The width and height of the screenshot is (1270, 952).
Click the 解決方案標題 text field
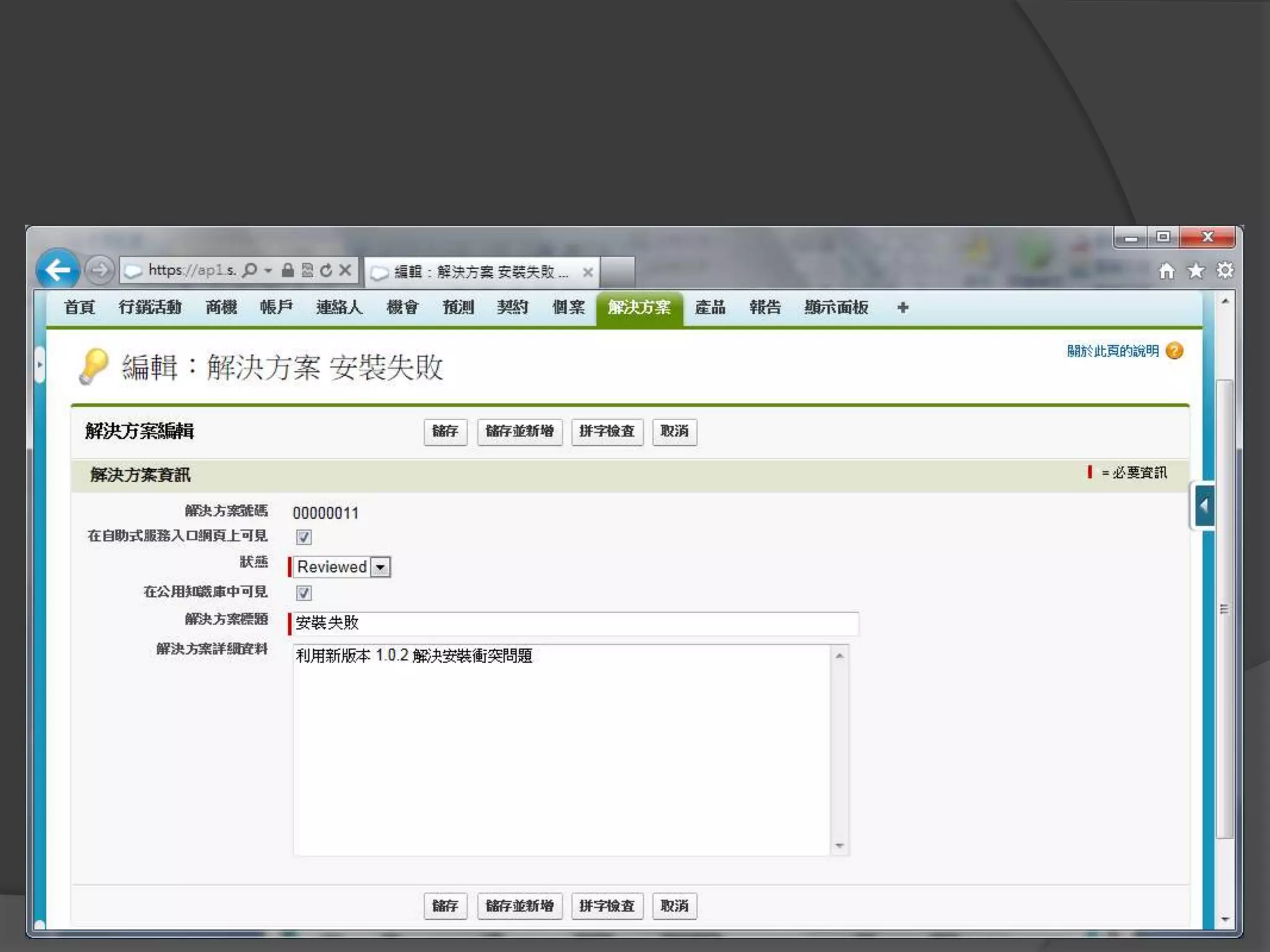click(x=574, y=624)
